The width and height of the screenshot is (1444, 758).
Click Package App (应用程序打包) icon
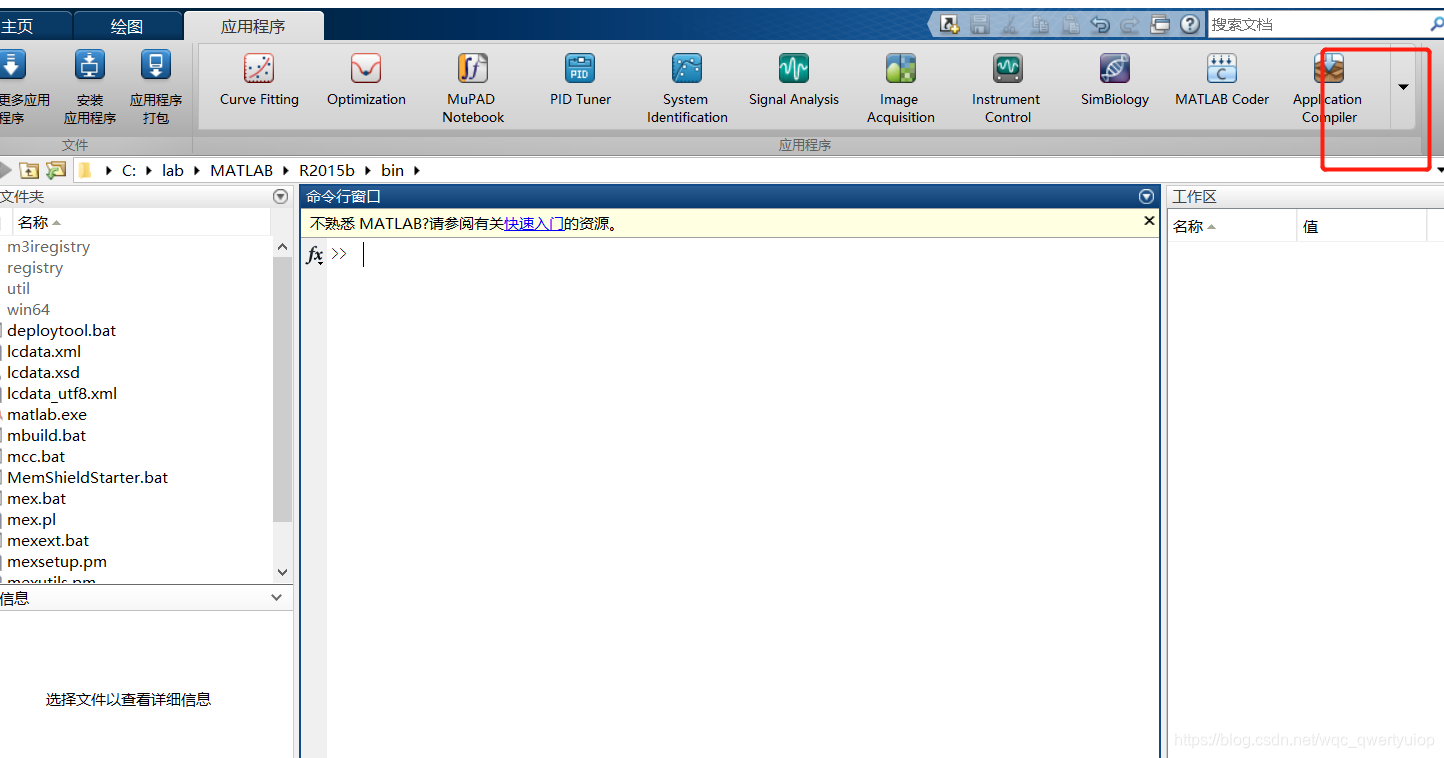(x=156, y=88)
